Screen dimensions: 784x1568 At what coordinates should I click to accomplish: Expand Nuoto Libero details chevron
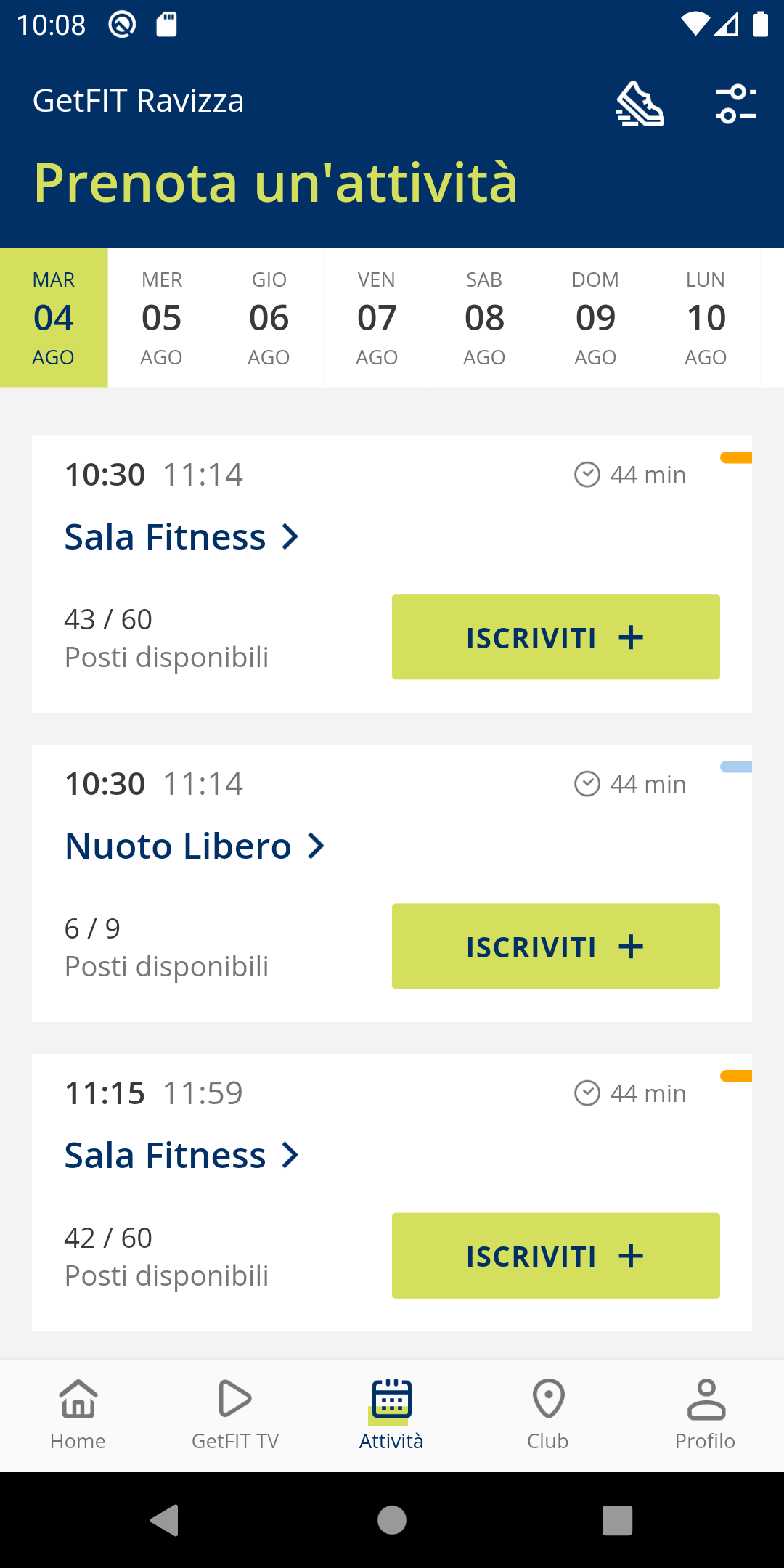click(316, 846)
